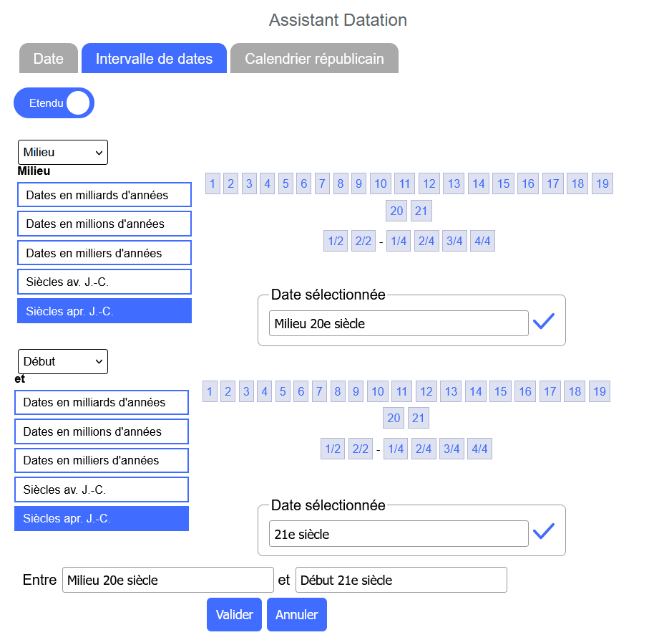Select century 20 in the first grid
The height and width of the screenshot is (640, 654).
[x=396, y=210]
